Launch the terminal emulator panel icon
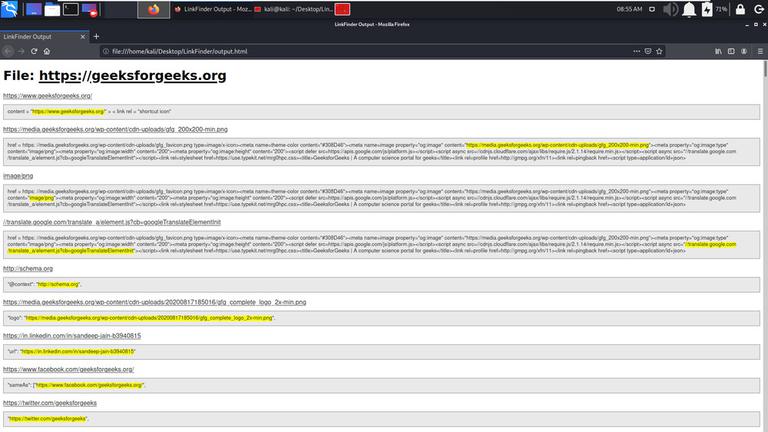Image resolution: width=768 pixels, height=432 pixels. pyautogui.click(x=71, y=9)
